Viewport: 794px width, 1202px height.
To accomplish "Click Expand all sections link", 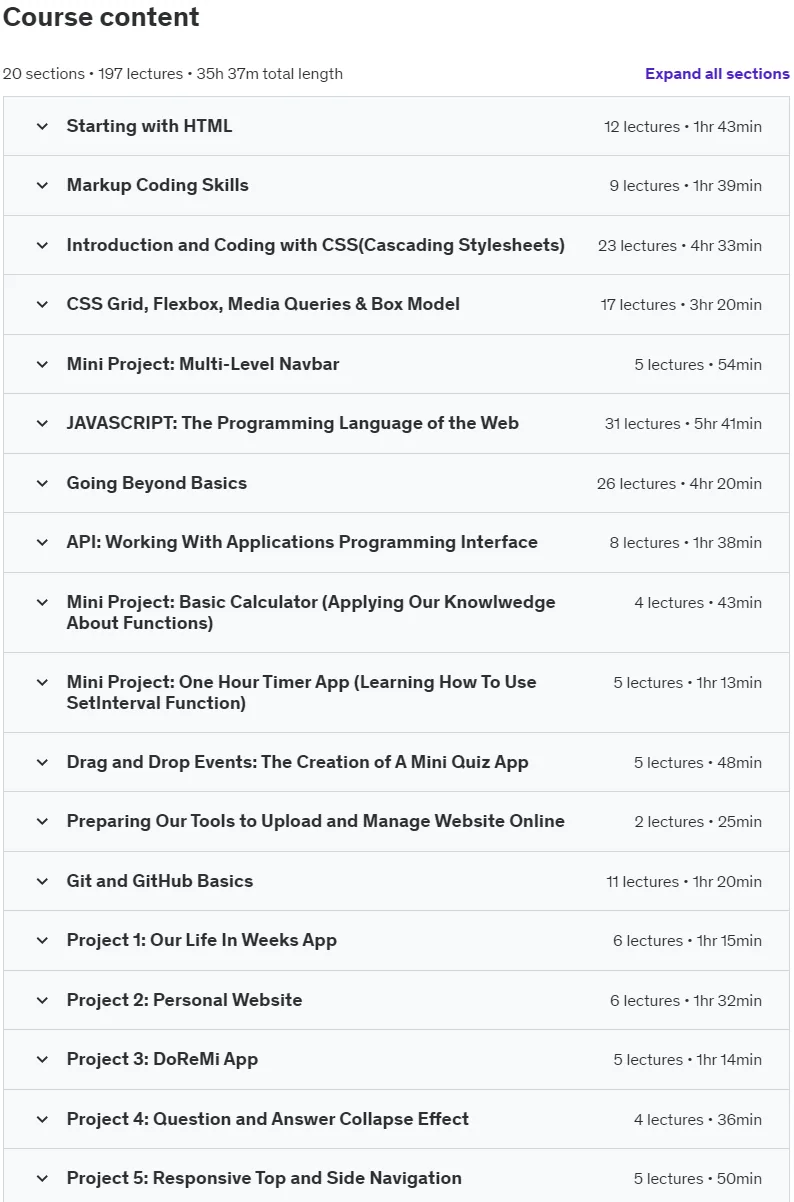I will 717,74.
